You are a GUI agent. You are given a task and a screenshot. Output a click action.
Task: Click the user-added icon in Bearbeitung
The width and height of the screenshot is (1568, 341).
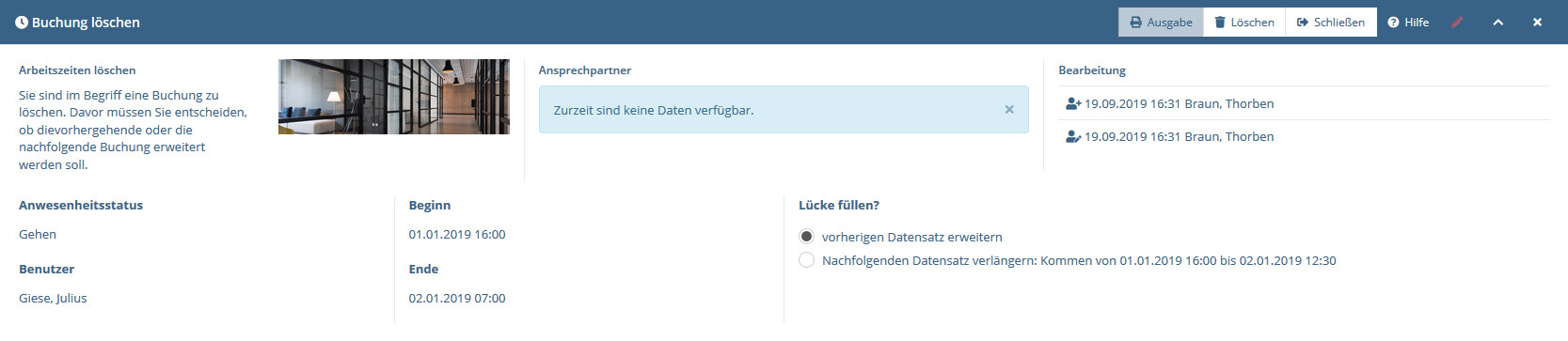click(1073, 103)
